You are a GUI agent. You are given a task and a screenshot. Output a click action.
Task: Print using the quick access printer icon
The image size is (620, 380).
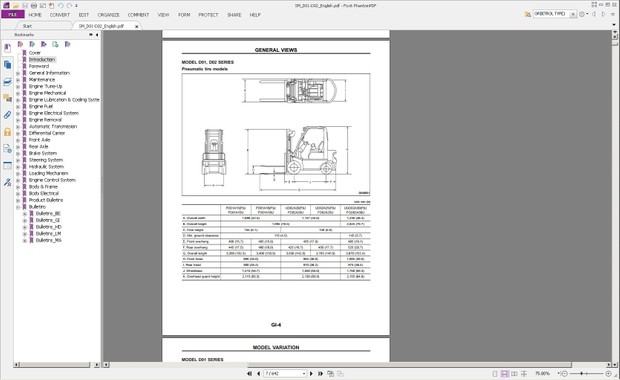tap(34, 6)
